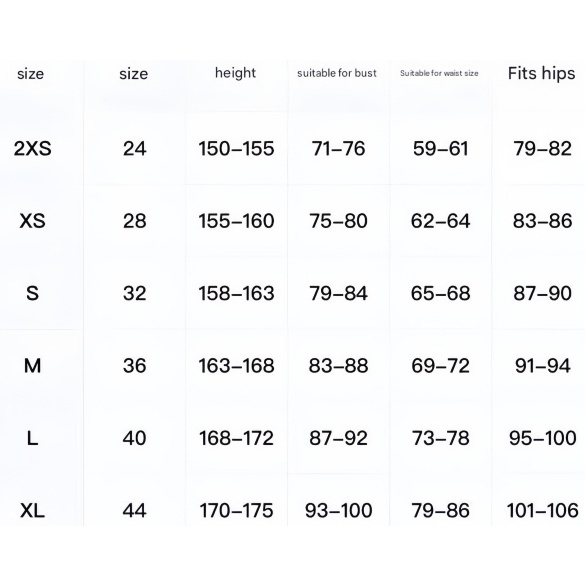Select the XS size row label

coord(32,221)
